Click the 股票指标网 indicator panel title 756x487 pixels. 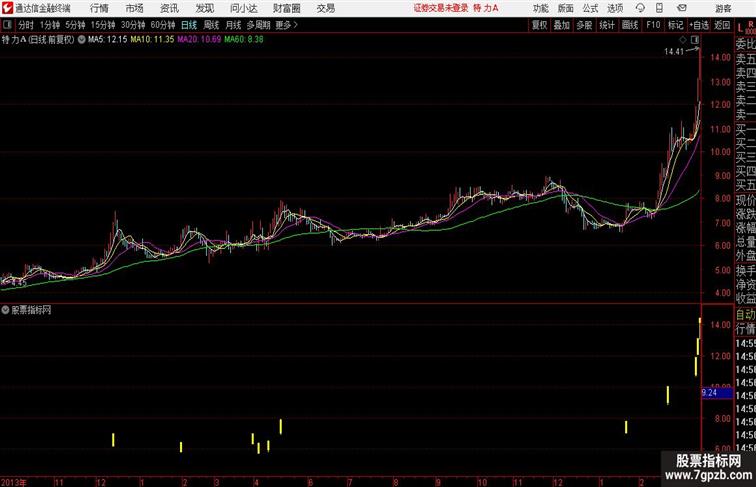pyautogui.click(x=31, y=310)
